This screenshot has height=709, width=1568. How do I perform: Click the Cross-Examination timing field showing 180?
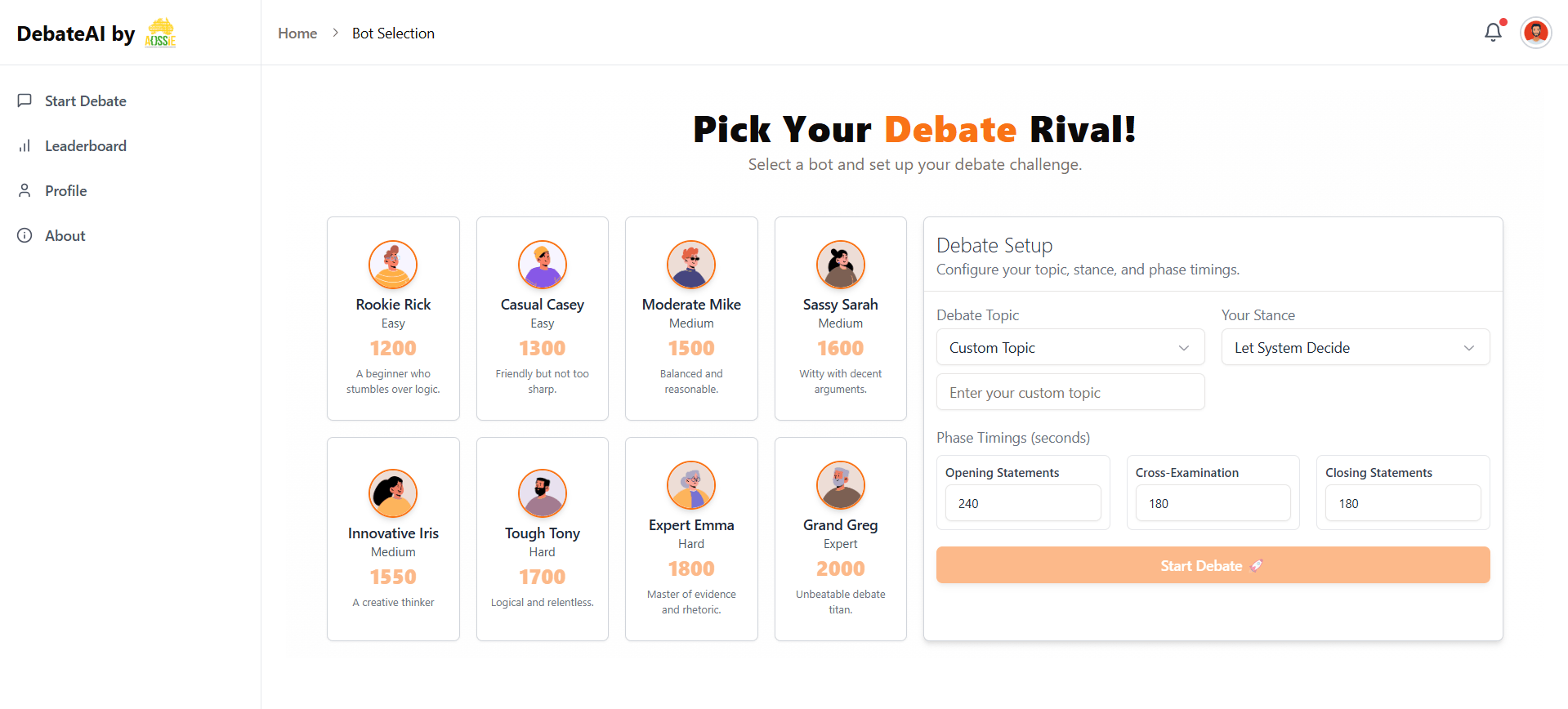click(x=1213, y=502)
